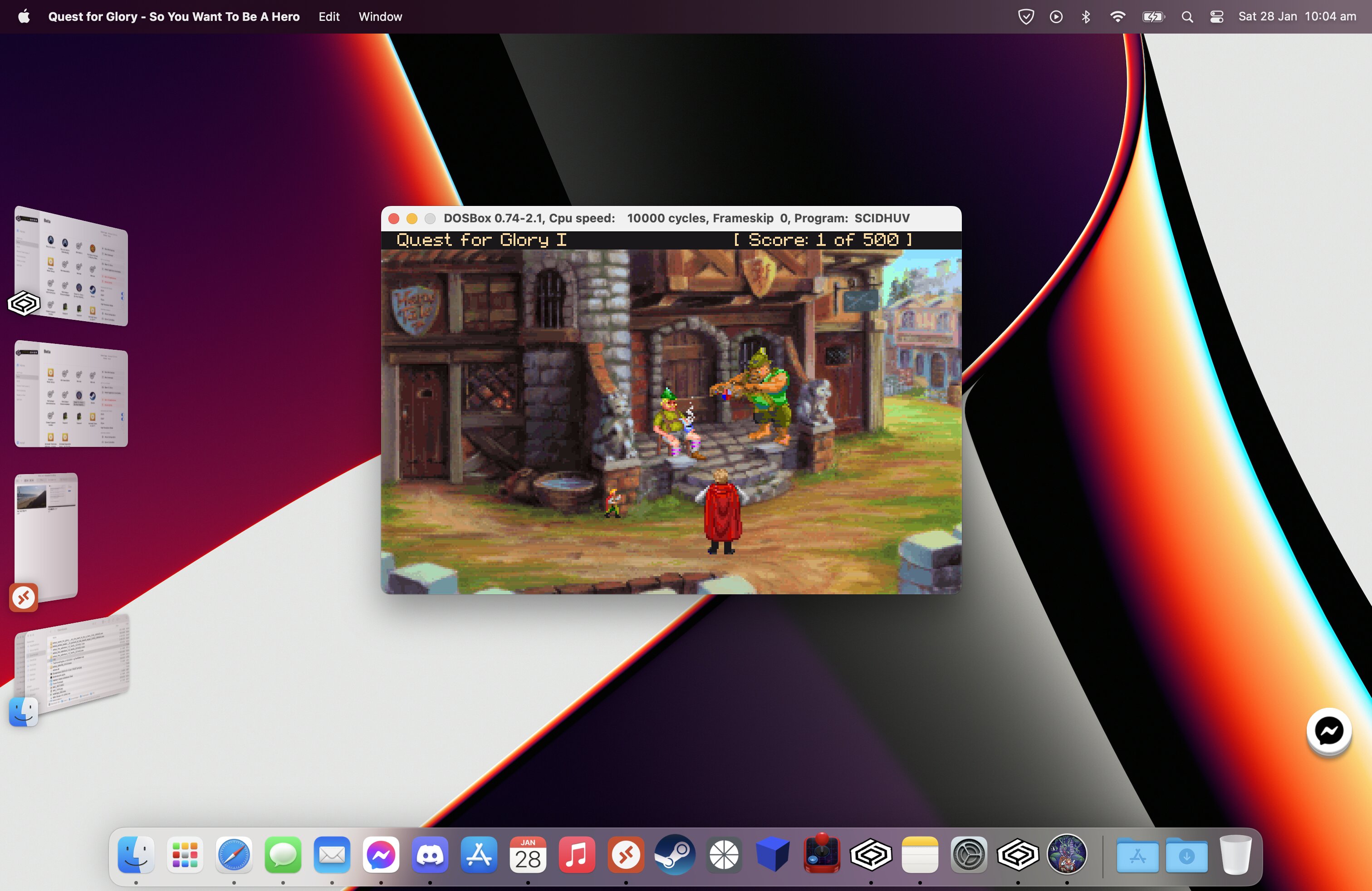
Task: Open the Downloads folder stack in Dock
Action: (x=1186, y=855)
